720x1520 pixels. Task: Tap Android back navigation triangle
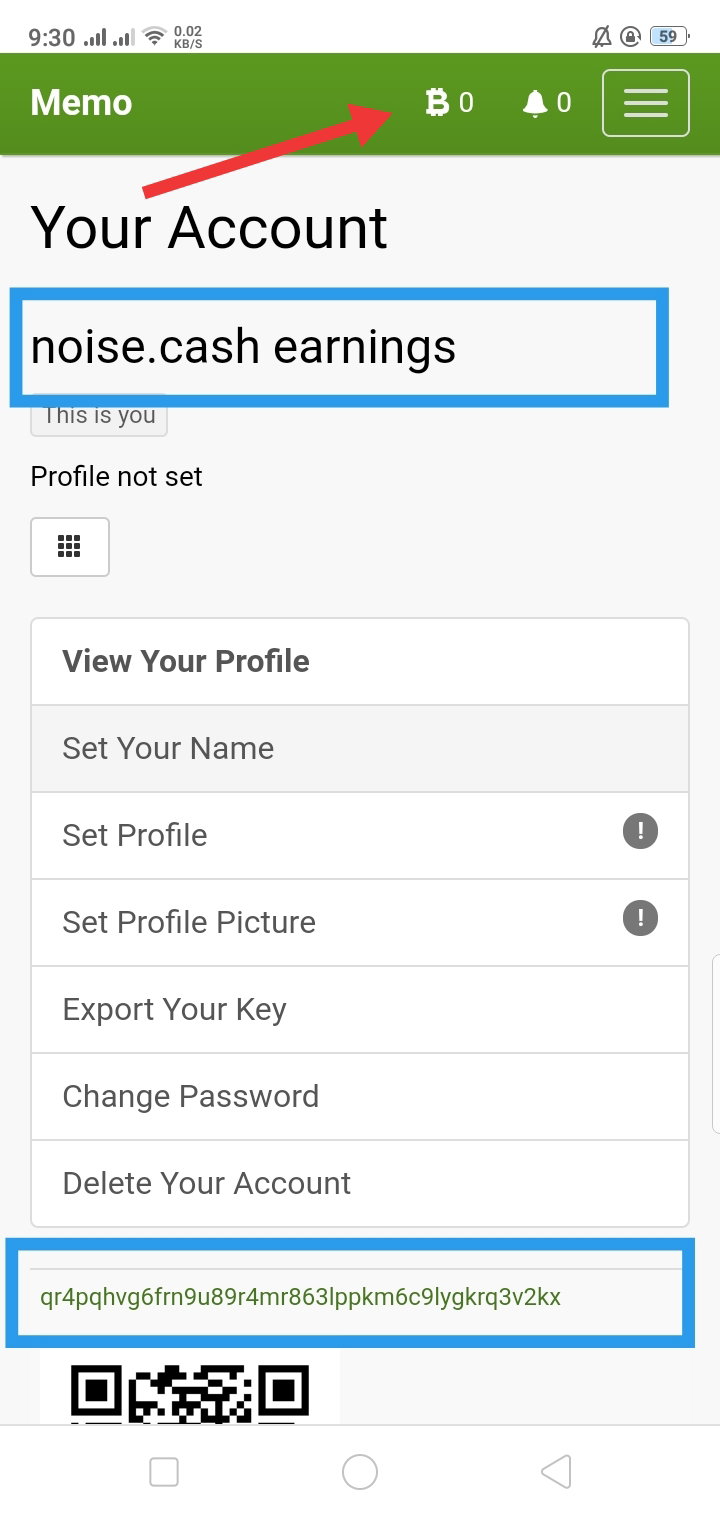point(556,1472)
